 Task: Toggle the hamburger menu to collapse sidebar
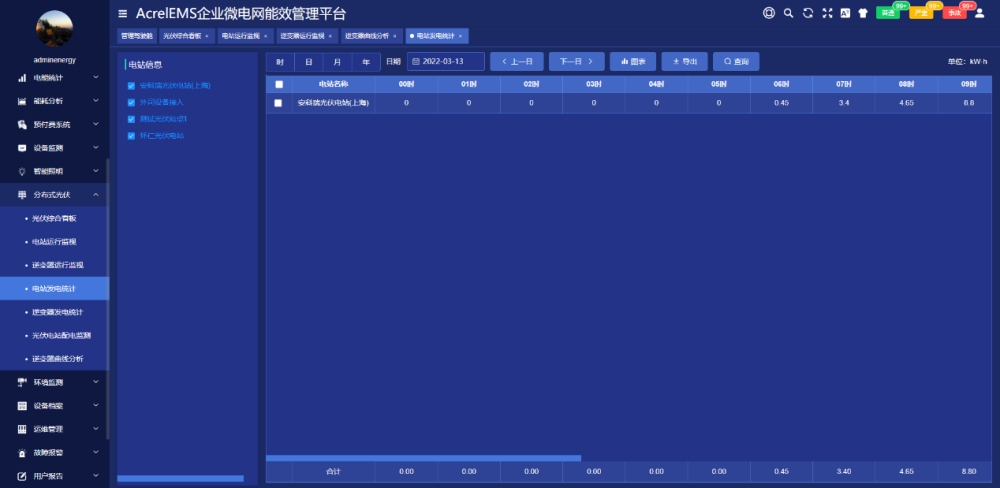pos(123,14)
